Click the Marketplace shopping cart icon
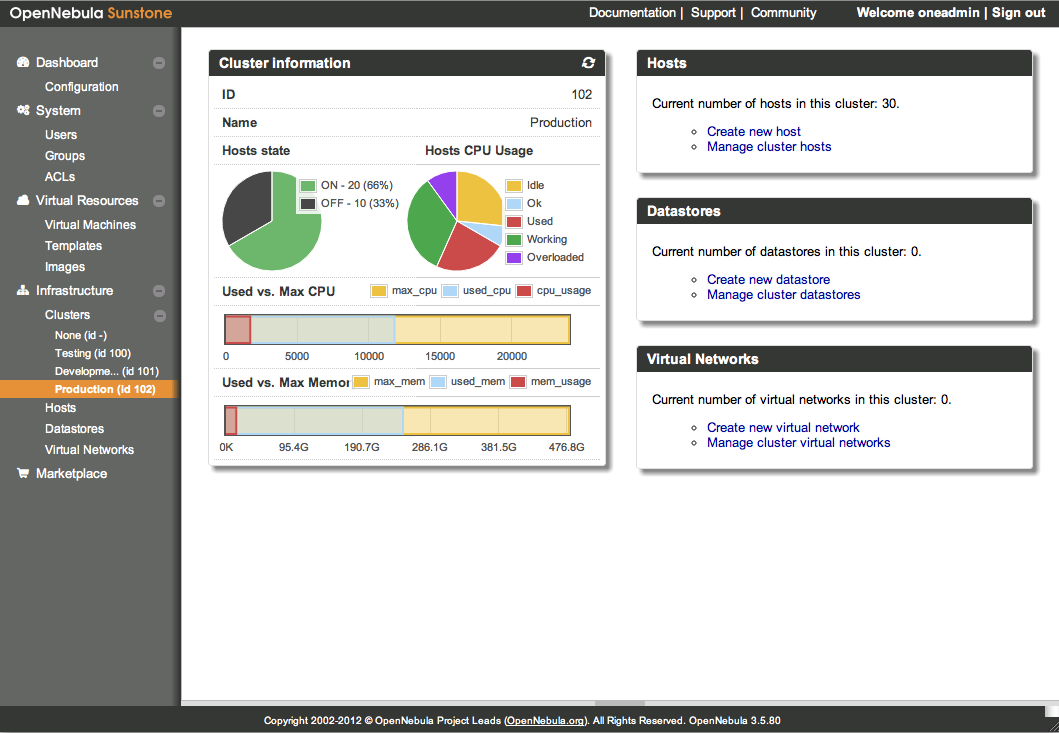 point(23,474)
